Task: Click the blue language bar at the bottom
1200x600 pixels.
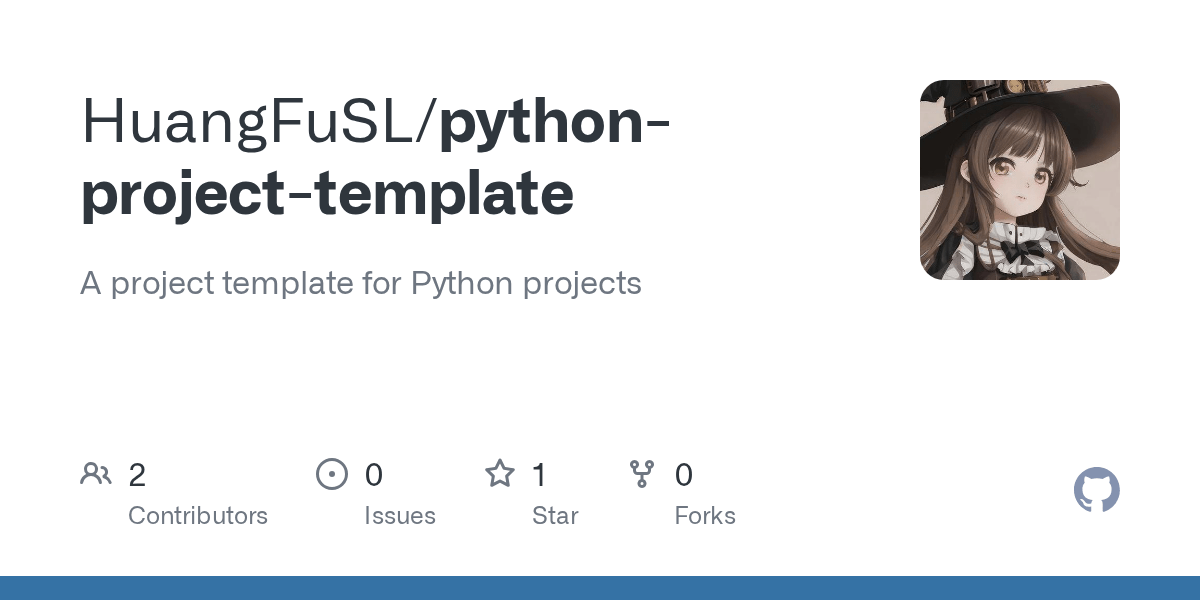Action: point(600,588)
